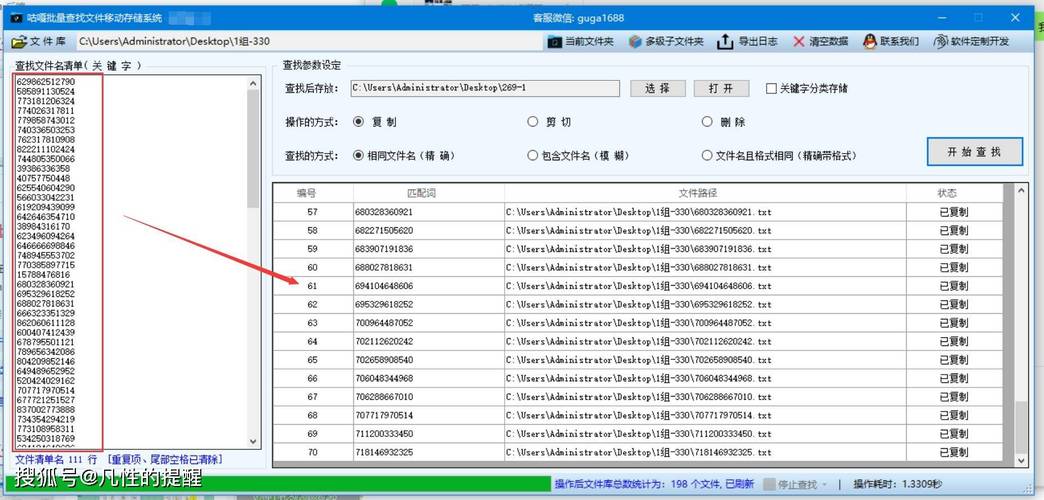Image resolution: width=1044 pixels, height=500 pixels.
Task: Select the 剪切 operation radio button
Action: pos(532,122)
